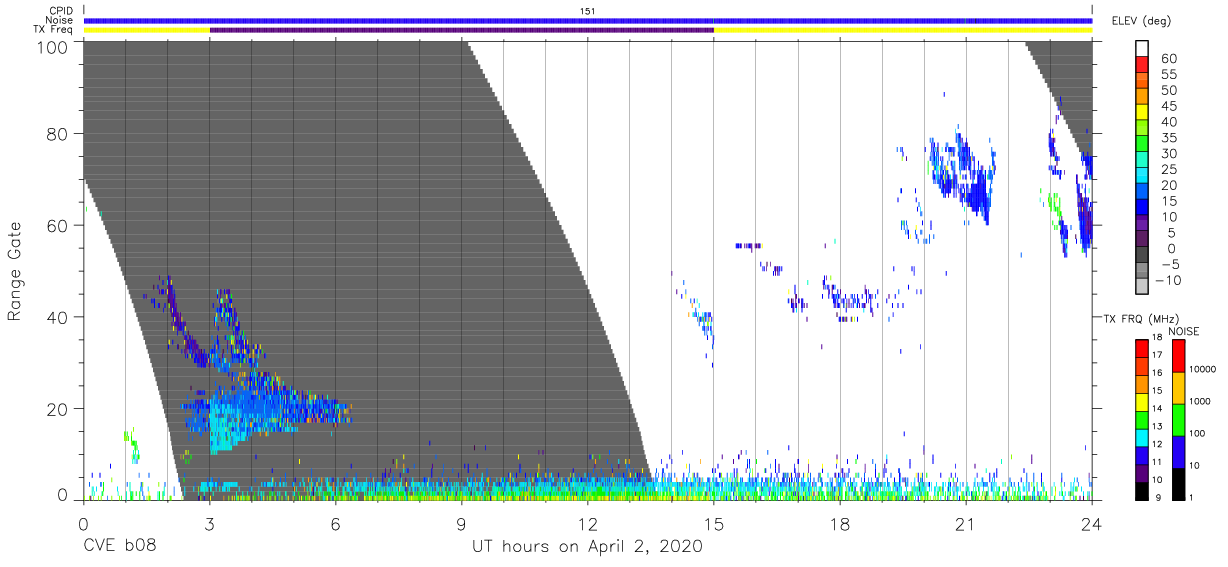This screenshot has width=1228, height=567.
Task: Click the 6 tick label on UT hours axis
Action: (335, 524)
